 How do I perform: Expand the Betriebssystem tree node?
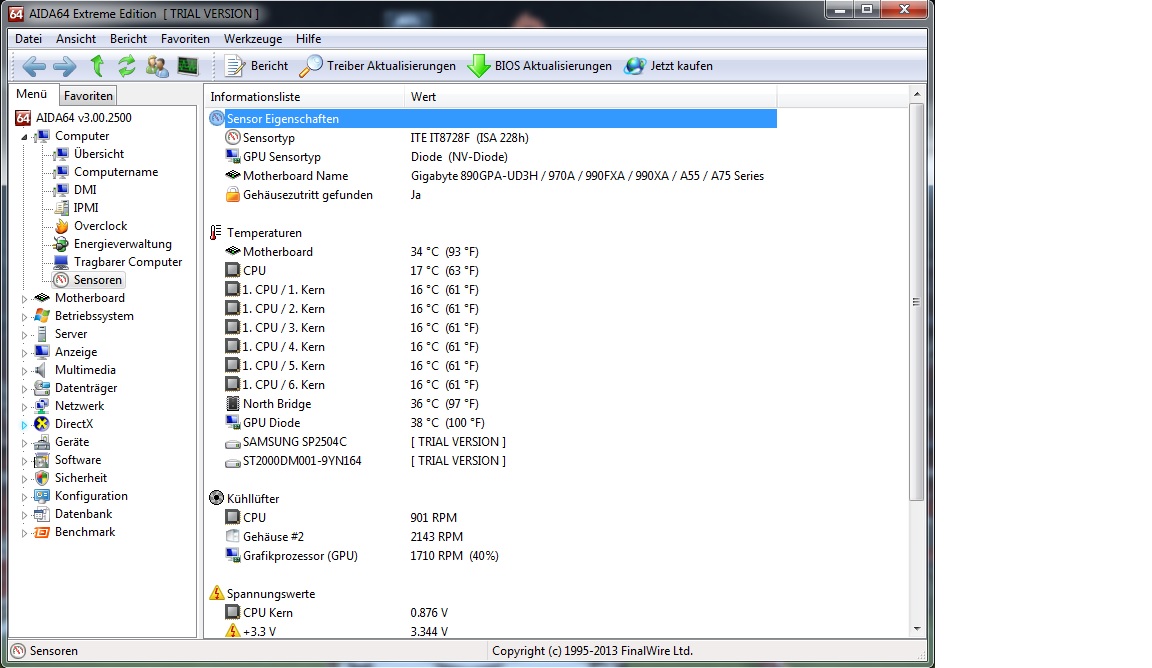[x=24, y=317]
